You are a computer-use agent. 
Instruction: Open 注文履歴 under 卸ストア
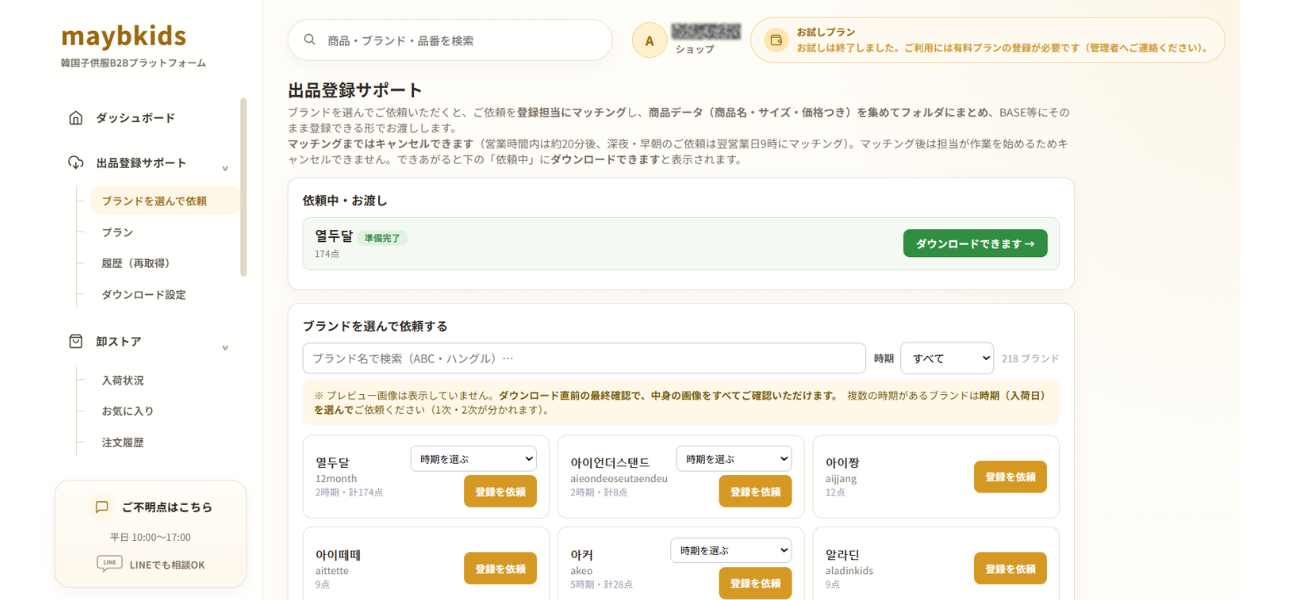[x=122, y=442]
